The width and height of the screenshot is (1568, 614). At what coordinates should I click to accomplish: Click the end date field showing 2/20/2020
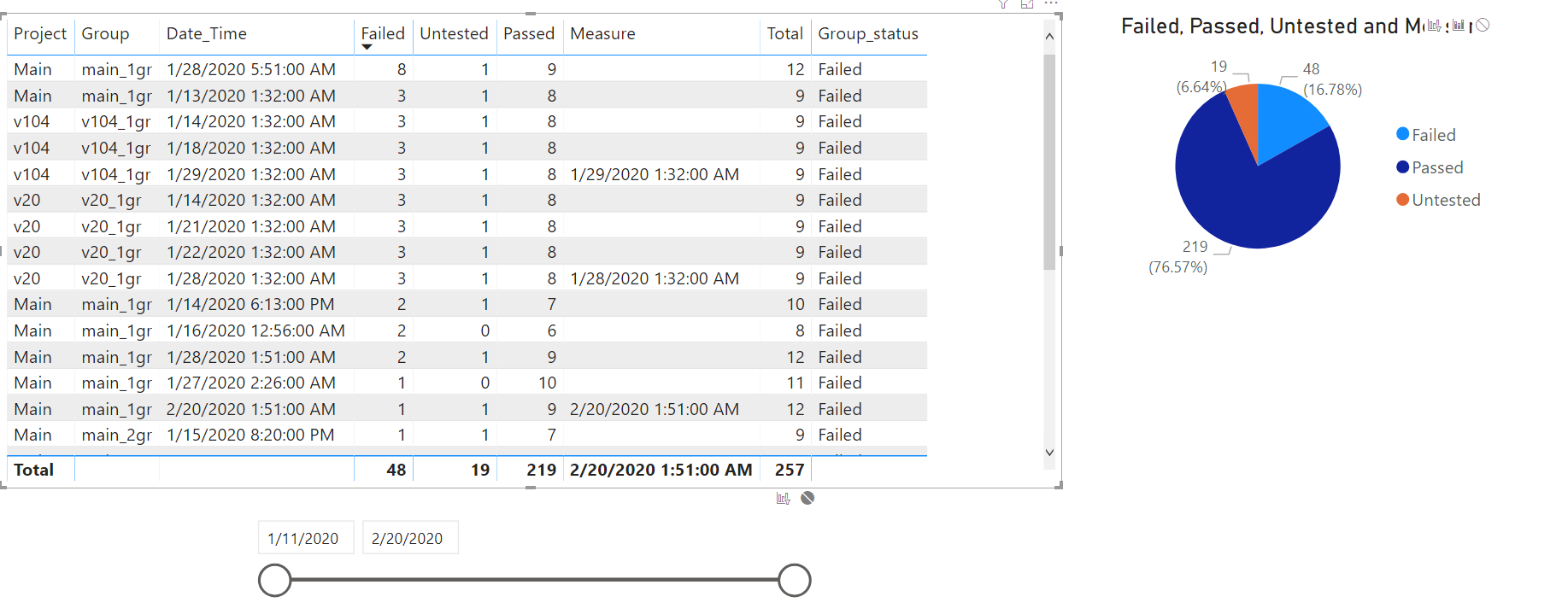[x=410, y=538]
